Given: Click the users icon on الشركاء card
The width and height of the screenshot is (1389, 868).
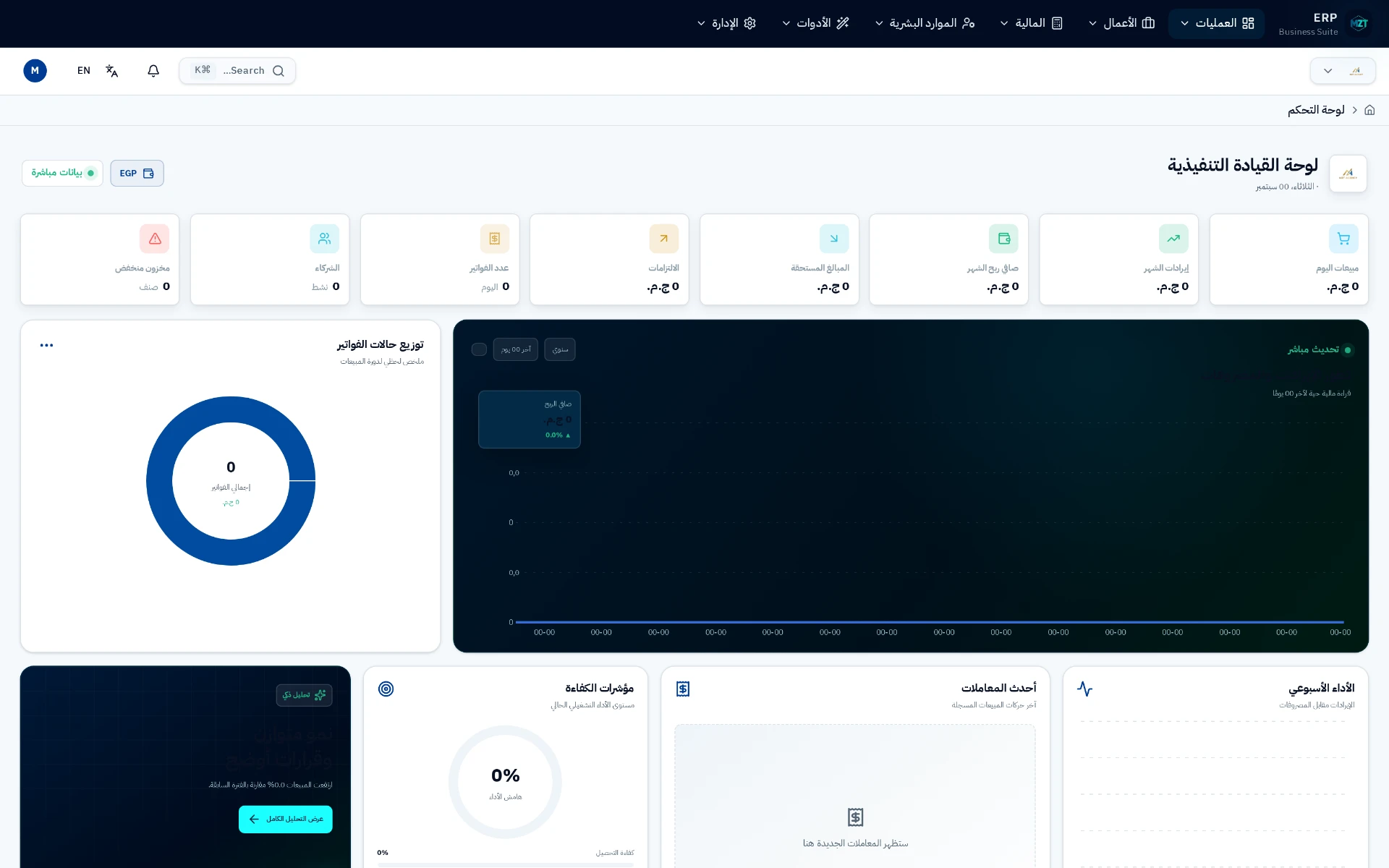Looking at the screenshot, I should point(325,239).
